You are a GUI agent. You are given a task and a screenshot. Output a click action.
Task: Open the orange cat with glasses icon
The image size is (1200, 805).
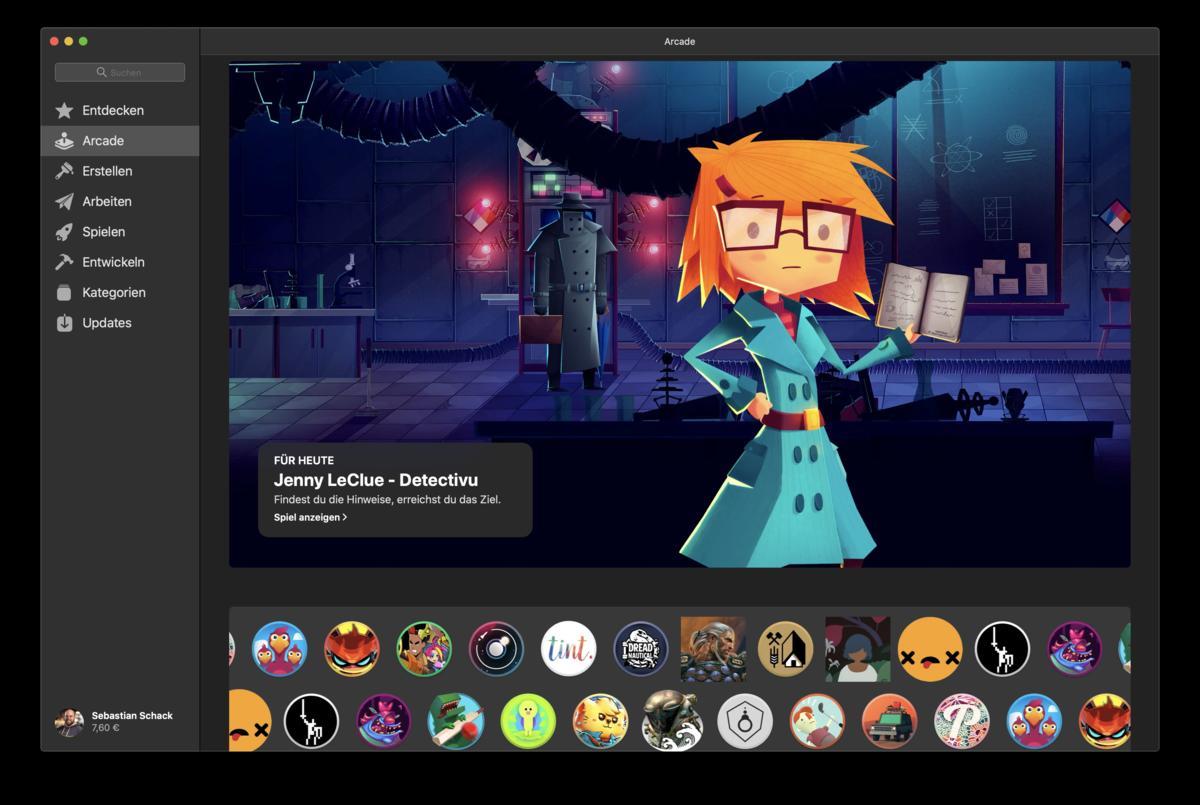coord(600,721)
